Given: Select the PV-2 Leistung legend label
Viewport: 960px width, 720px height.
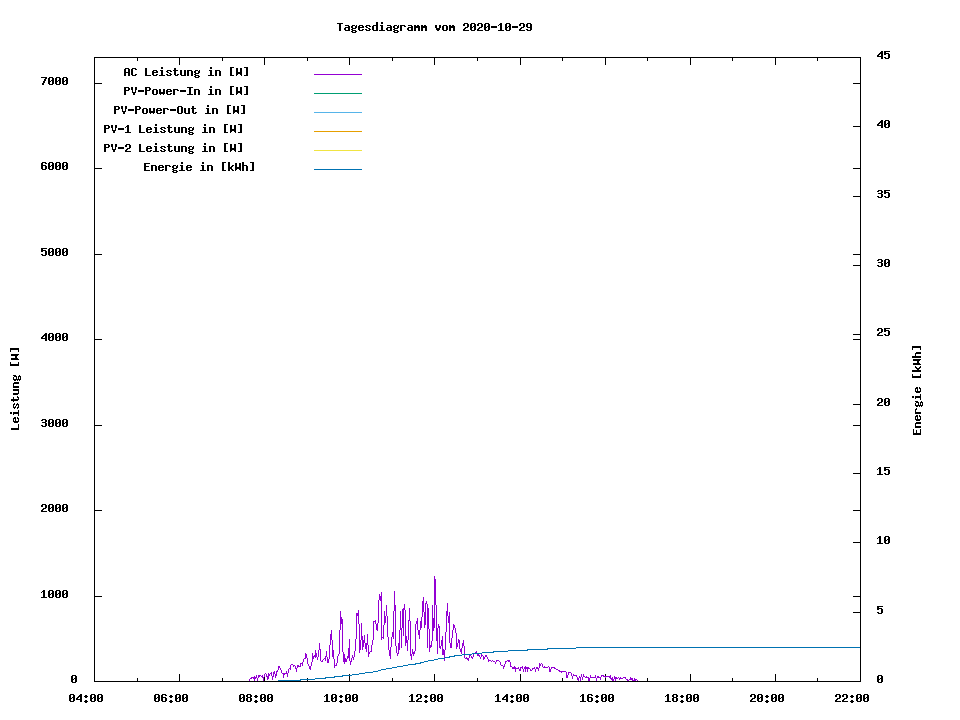Looking at the screenshot, I should coord(173,148).
